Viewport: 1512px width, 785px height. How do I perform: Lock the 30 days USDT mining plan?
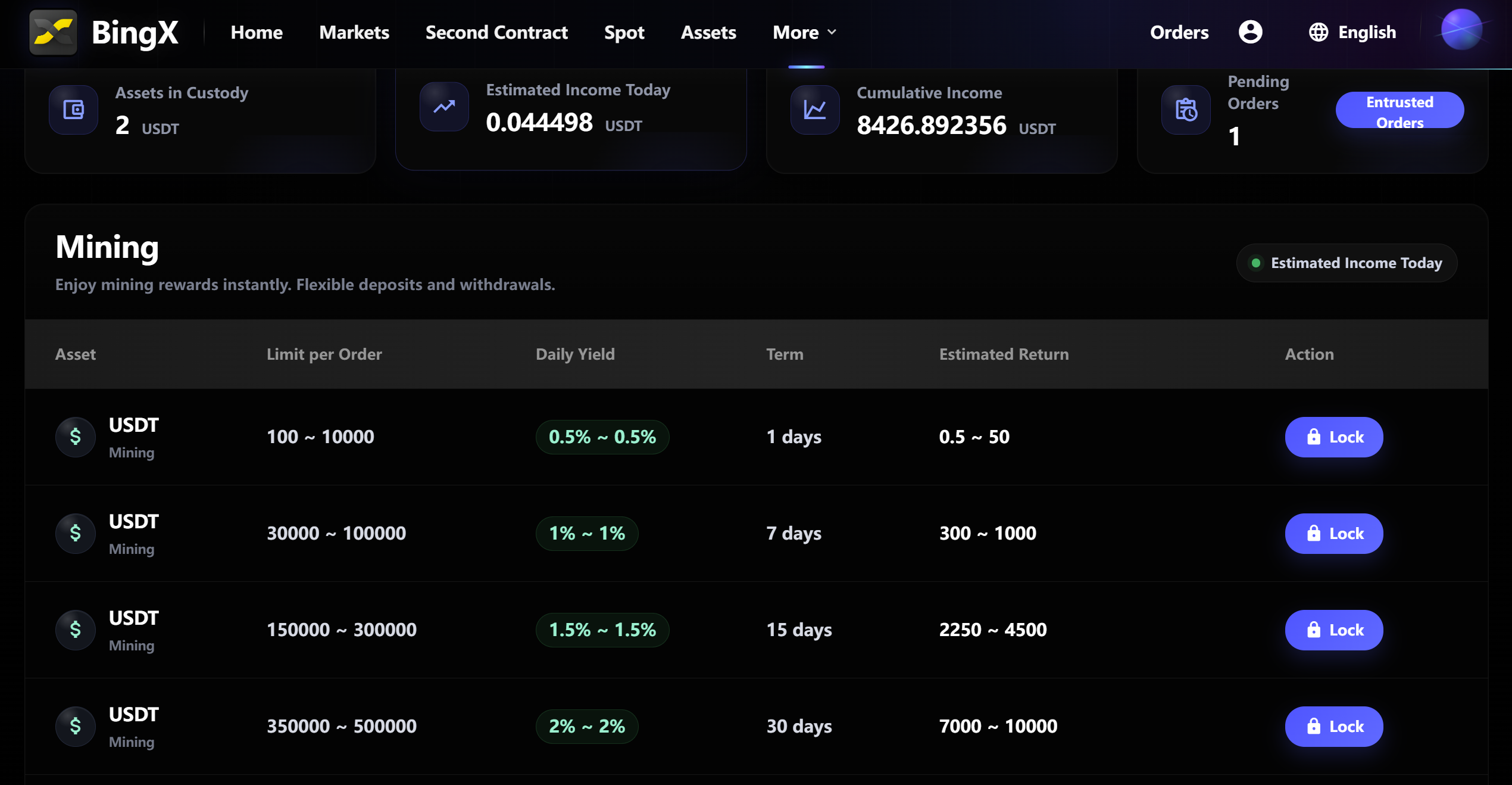click(1334, 727)
